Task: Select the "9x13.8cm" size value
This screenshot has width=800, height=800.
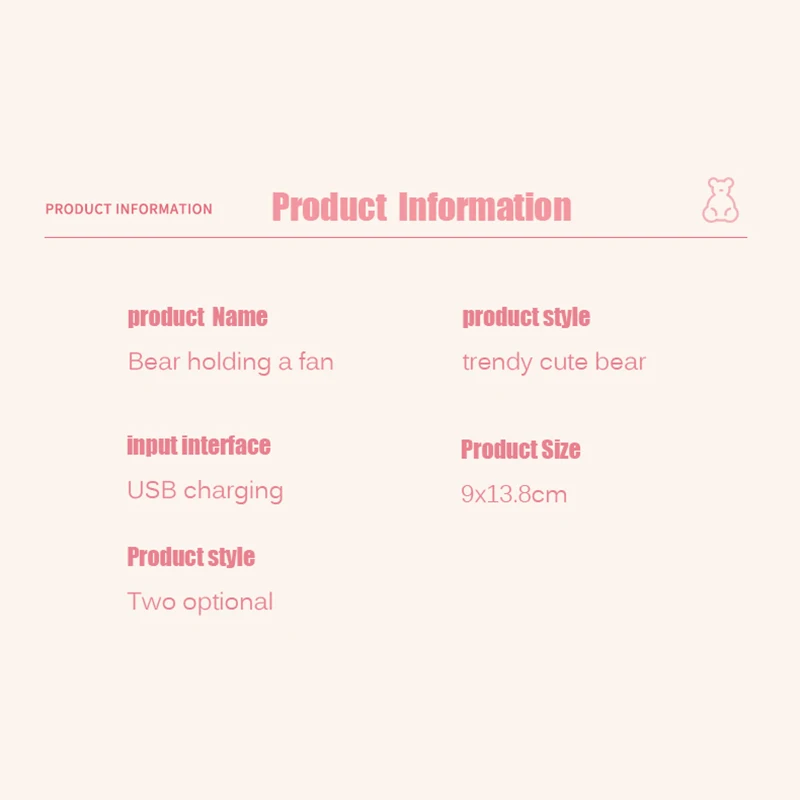Action: tap(514, 494)
